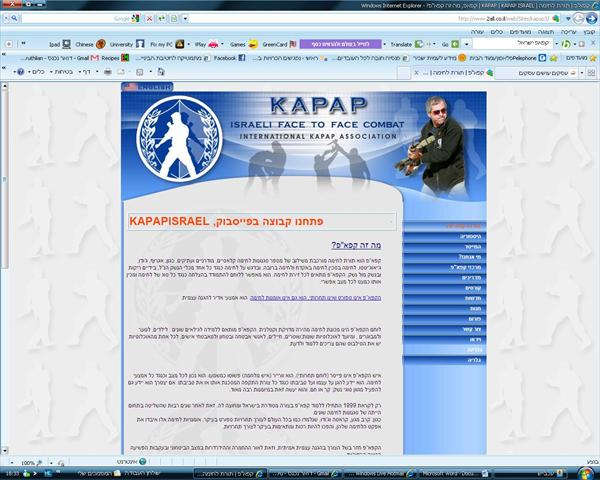
Task: Click the first blue sidebar menu item
Action: pos(444,226)
